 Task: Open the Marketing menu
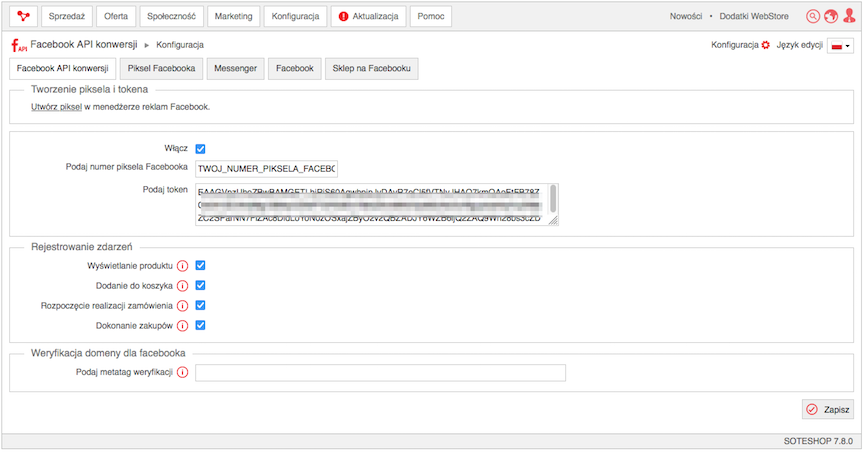pos(234,17)
